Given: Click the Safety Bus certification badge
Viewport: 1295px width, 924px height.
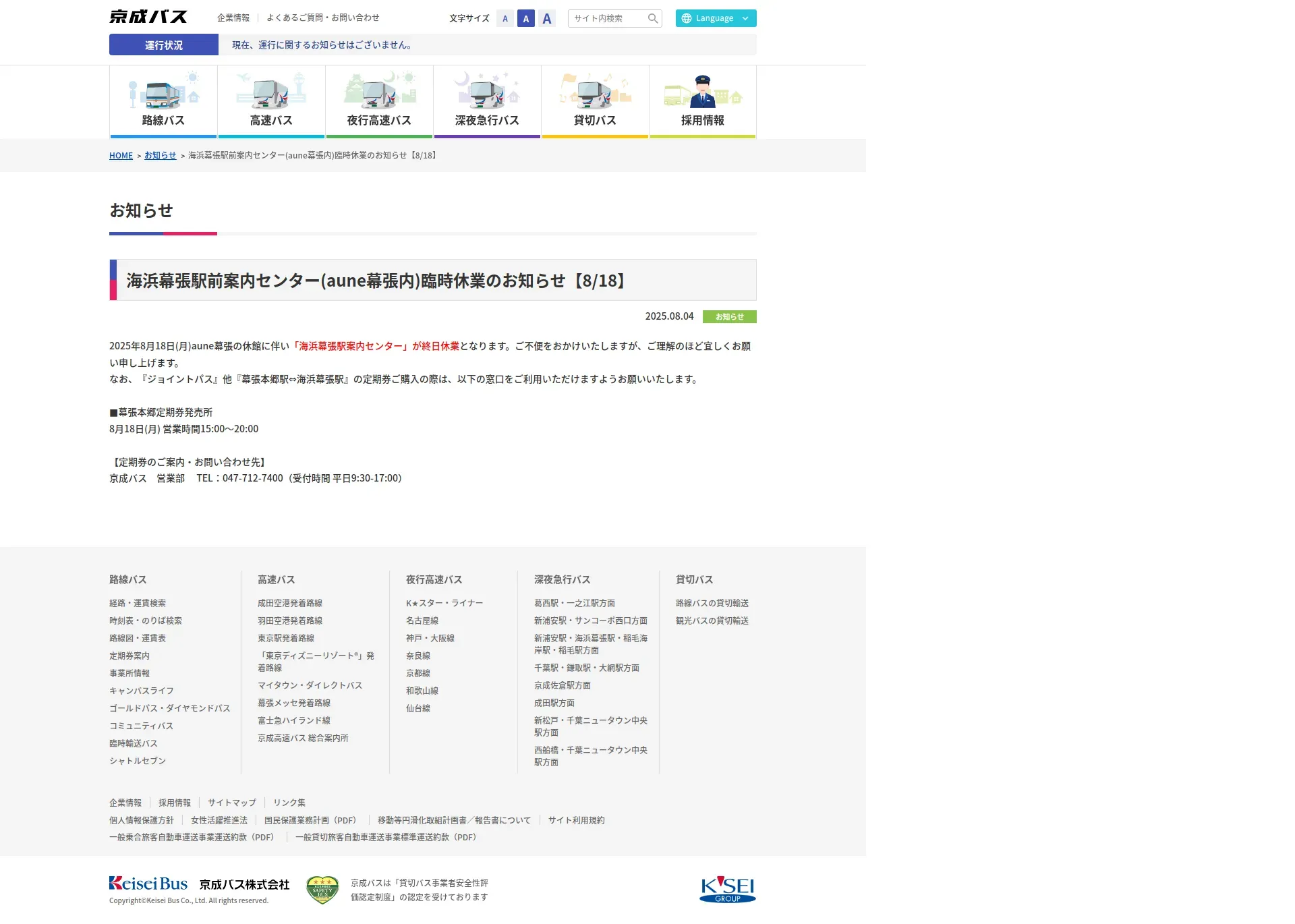Looking at the screenshot, I should click(x=322, y=890).
